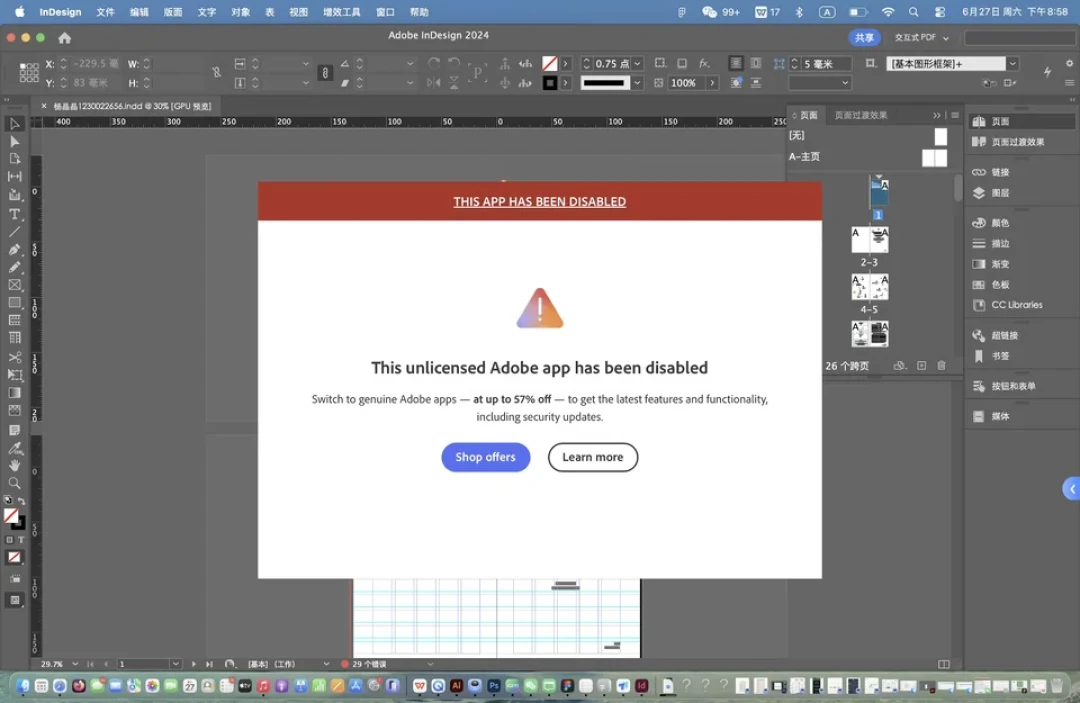Screen dimensions: 1080x703
Task: Click the 共享 share button
Action: [x=864, y=38]
